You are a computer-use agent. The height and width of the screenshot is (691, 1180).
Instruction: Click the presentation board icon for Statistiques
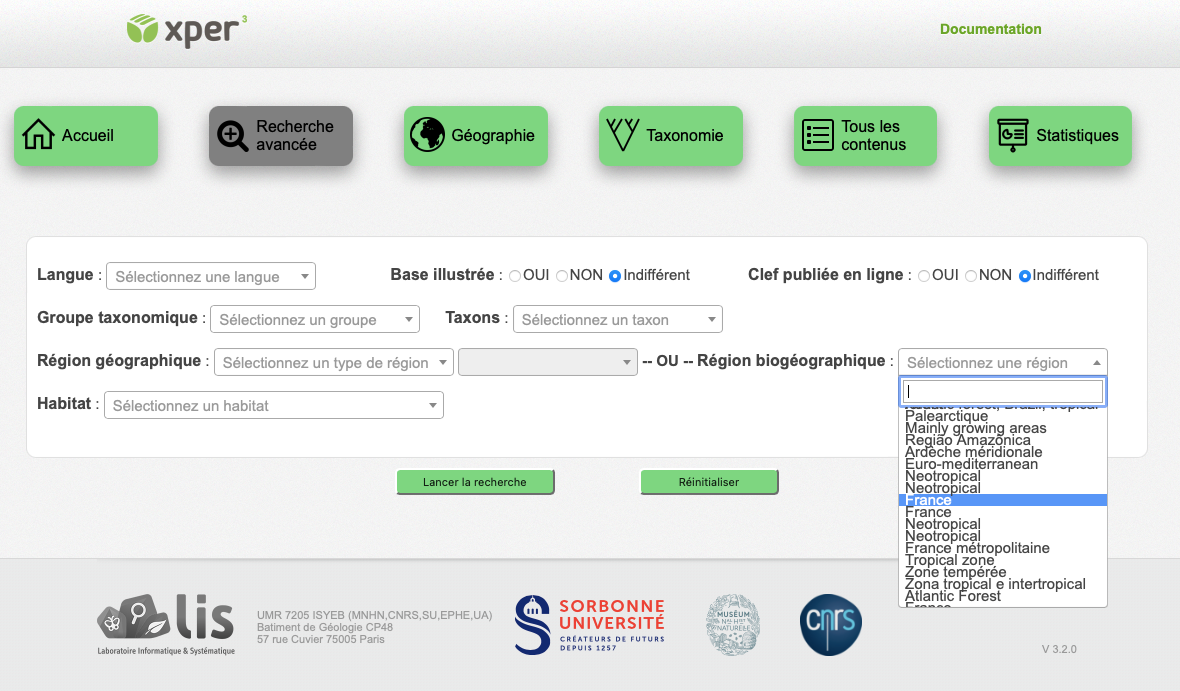point(1013,135)
